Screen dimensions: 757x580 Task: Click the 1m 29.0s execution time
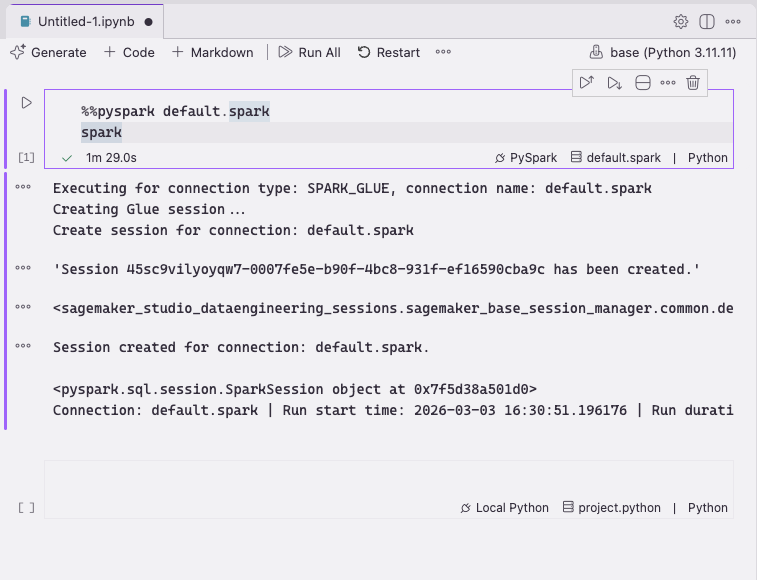[x=111, y=158]
